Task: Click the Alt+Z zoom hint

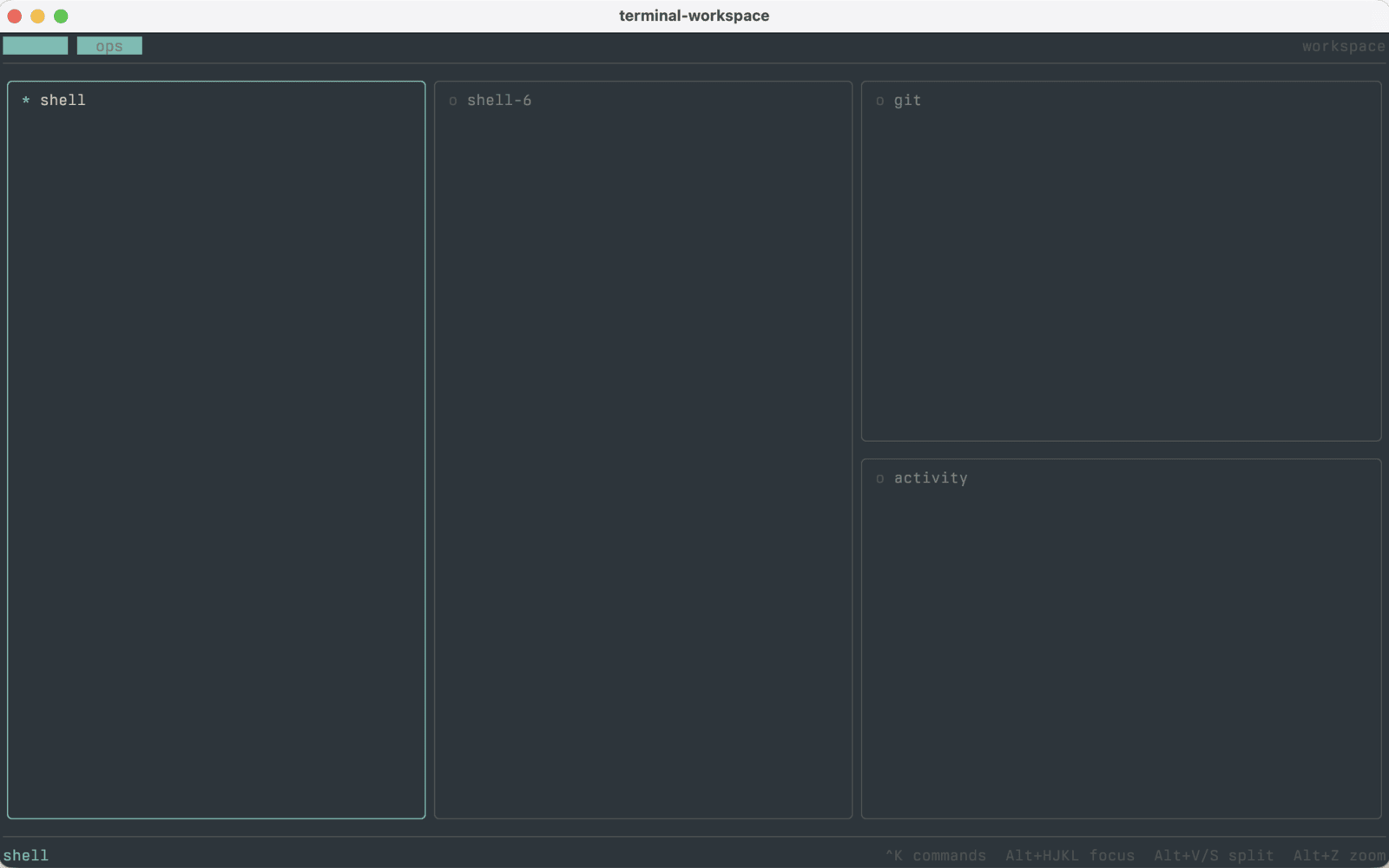Action: tap(1340, 855)
